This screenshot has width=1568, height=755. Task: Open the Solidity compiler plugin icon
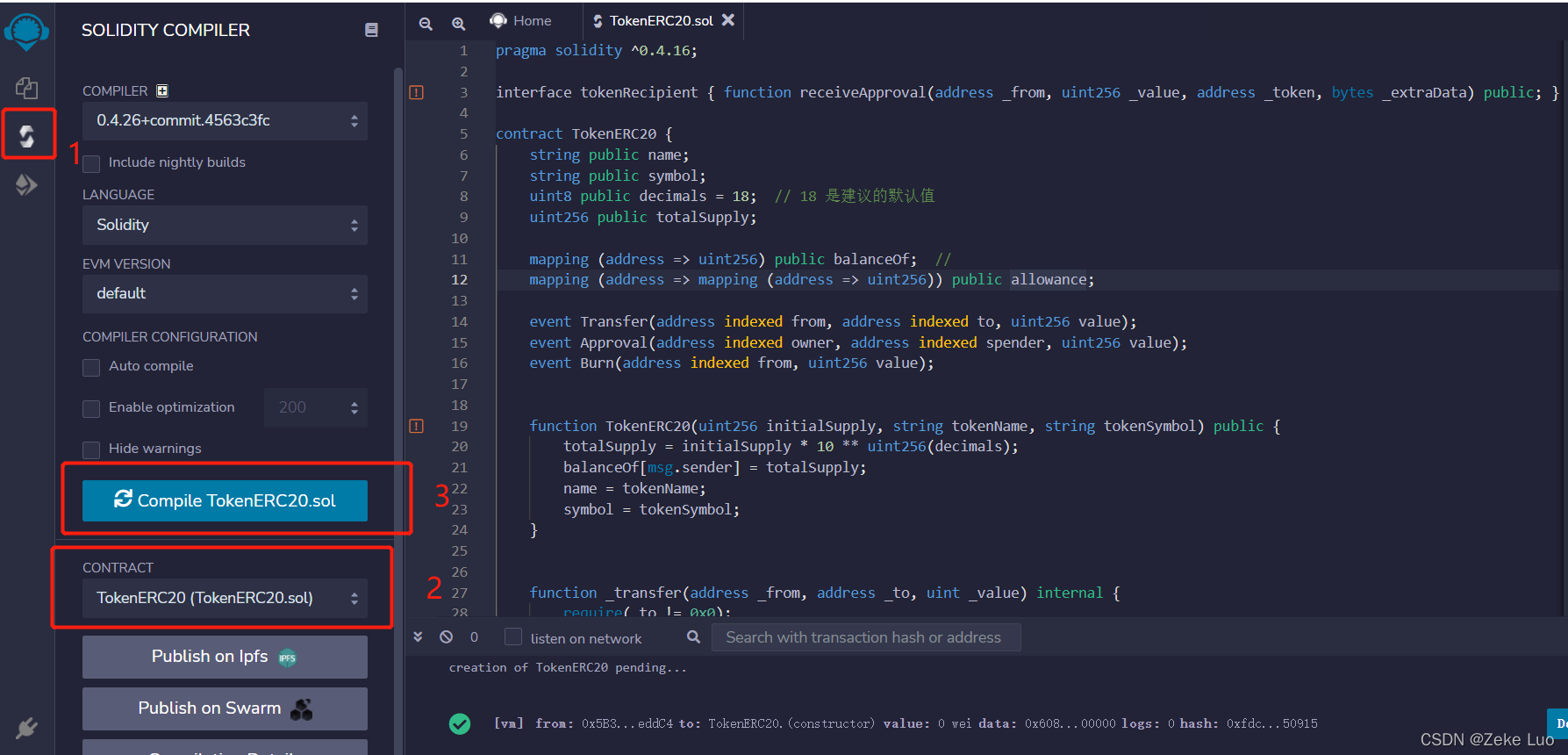26,135
